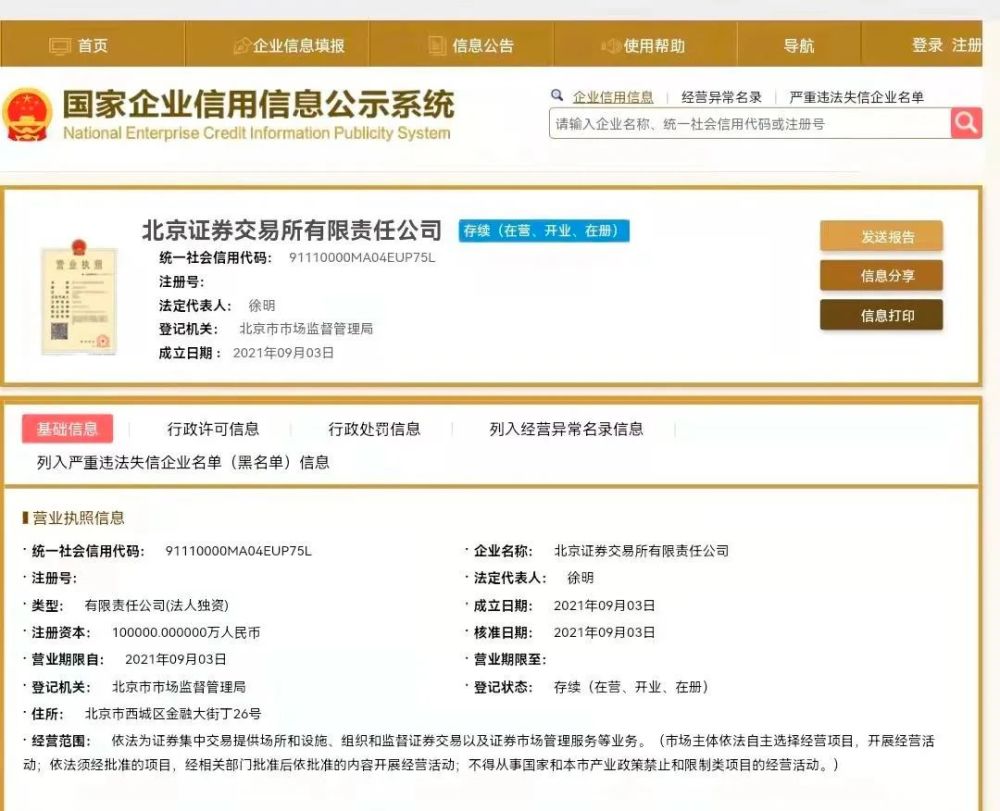Click the speaker icon beside 使用帮助

point(610,46)
